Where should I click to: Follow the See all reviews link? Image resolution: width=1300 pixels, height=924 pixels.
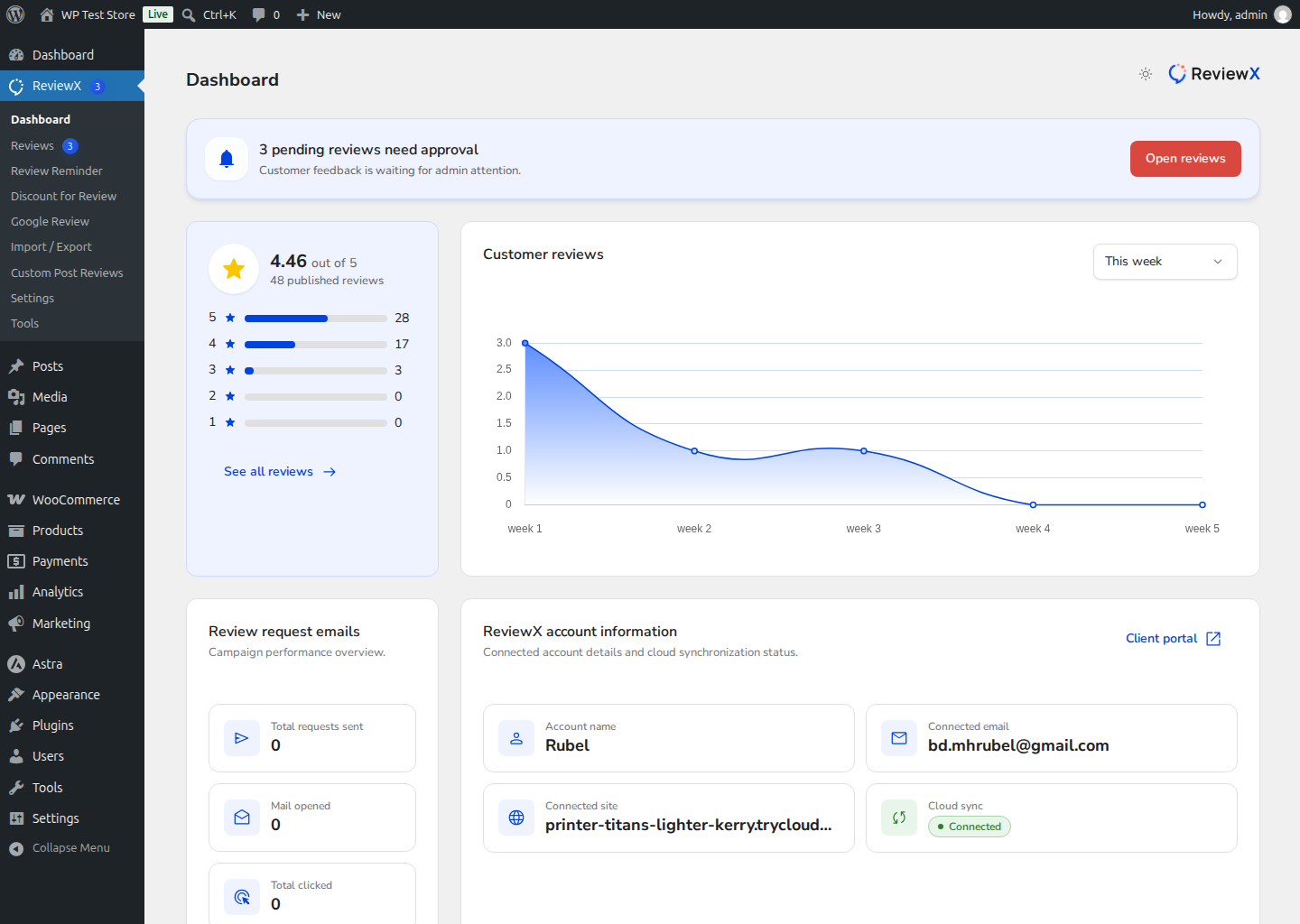[280, 471]
